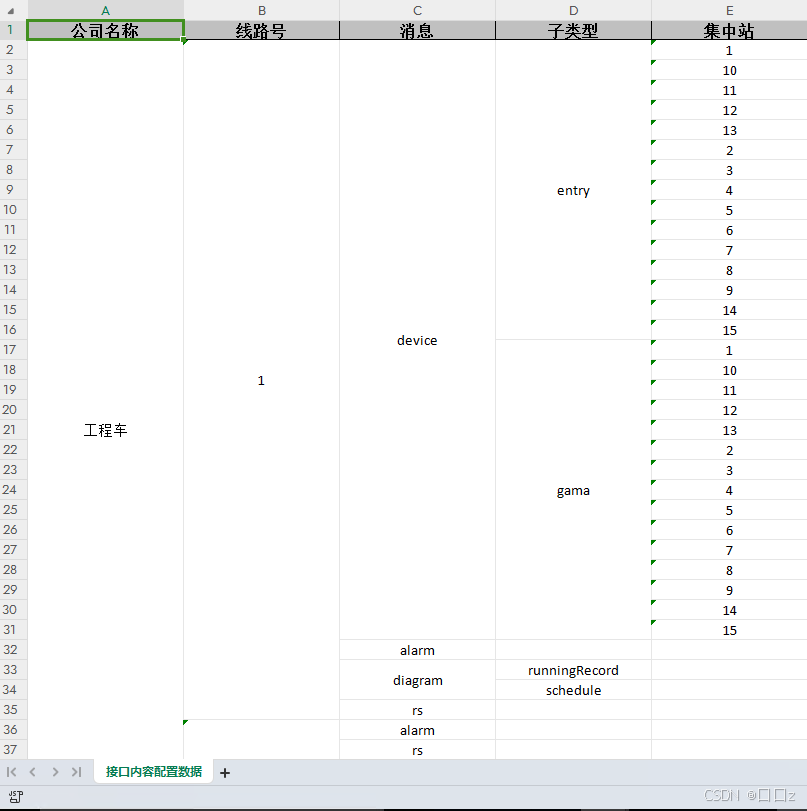Click cell E9 containing 4
The image size is (807, 811).
[x=729, y=190]
